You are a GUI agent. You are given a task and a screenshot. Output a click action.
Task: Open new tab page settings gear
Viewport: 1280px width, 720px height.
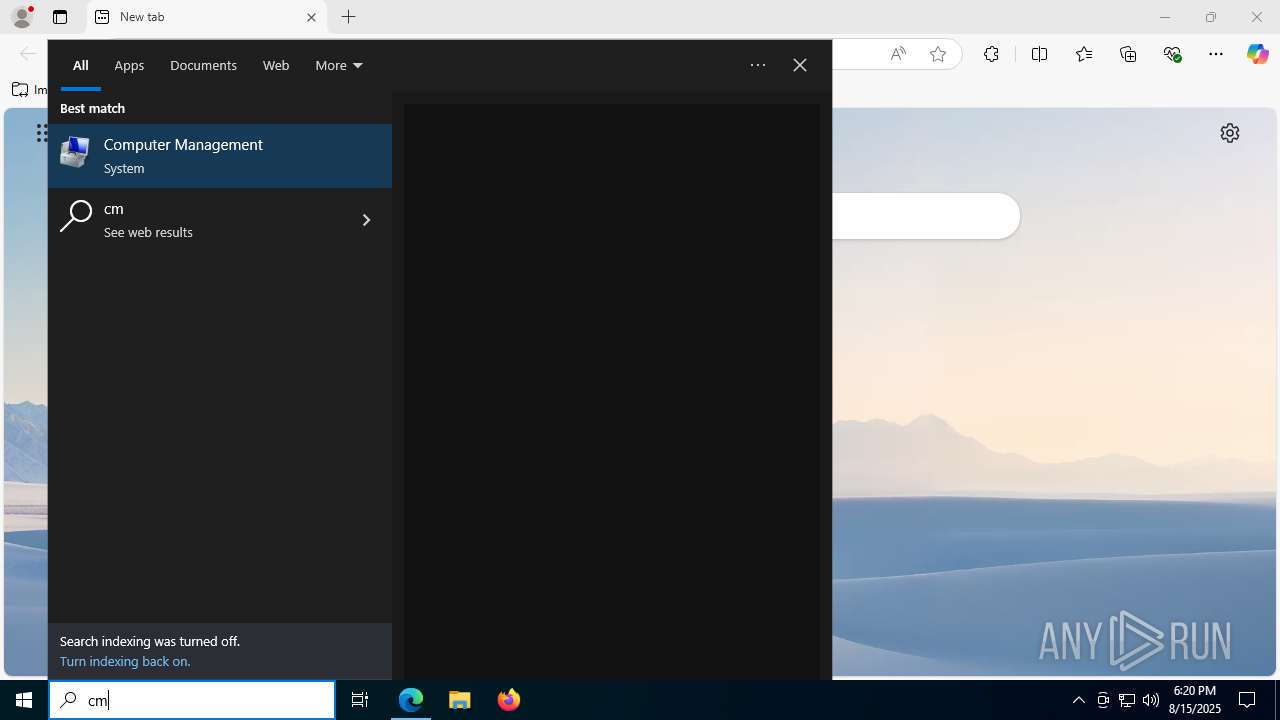coord(1230,133)
